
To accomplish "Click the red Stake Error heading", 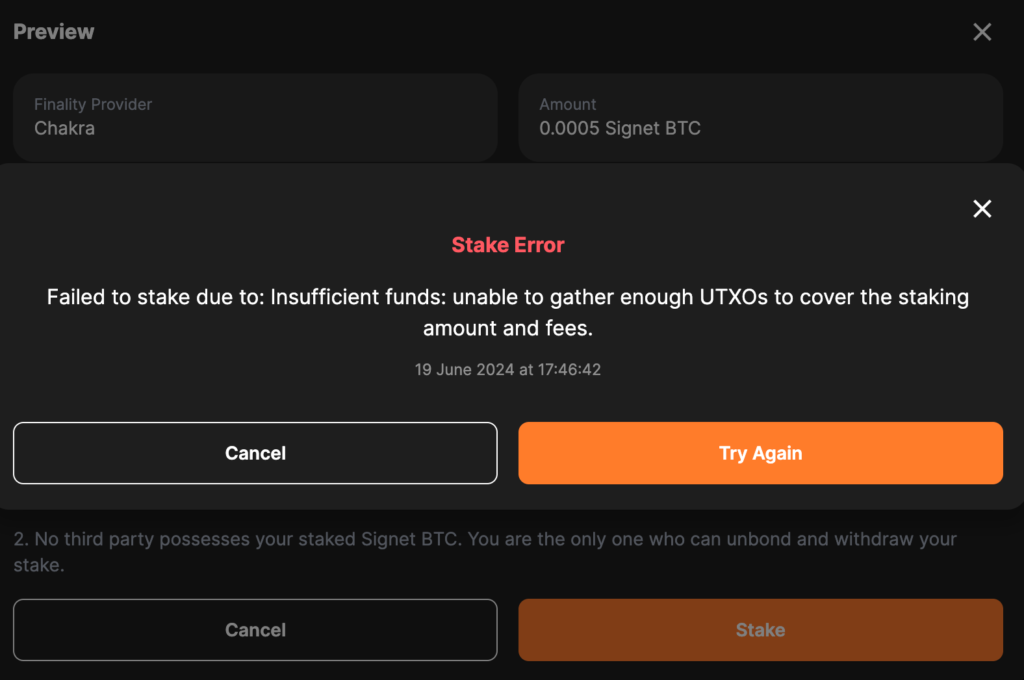I will pos(508,245).
